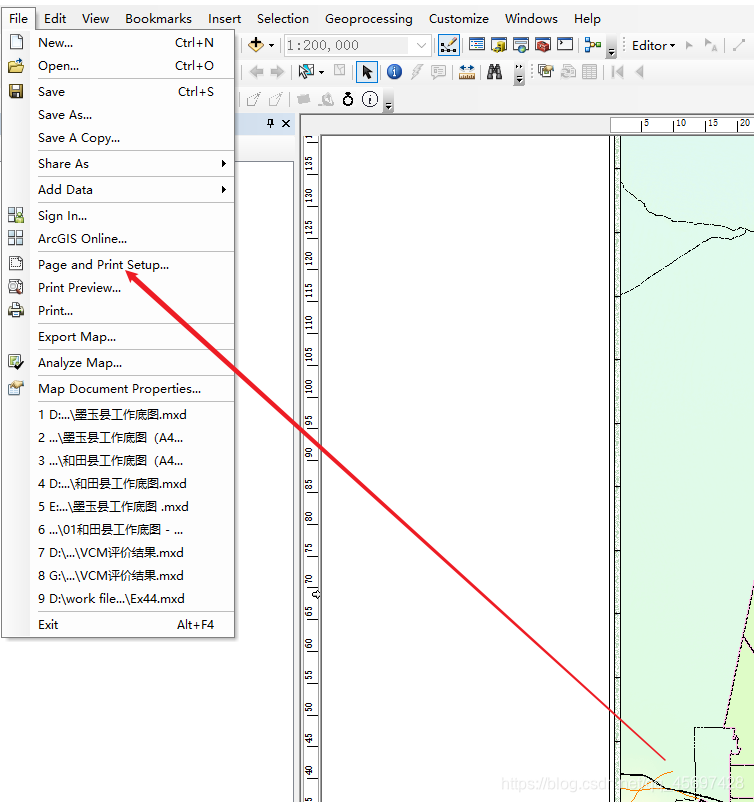Image resolution: width=754 pixels, height=802 pixels.
Task: Launch the ModelBuilder window icon
Action: pyautogui.click(x=593, y=45)
